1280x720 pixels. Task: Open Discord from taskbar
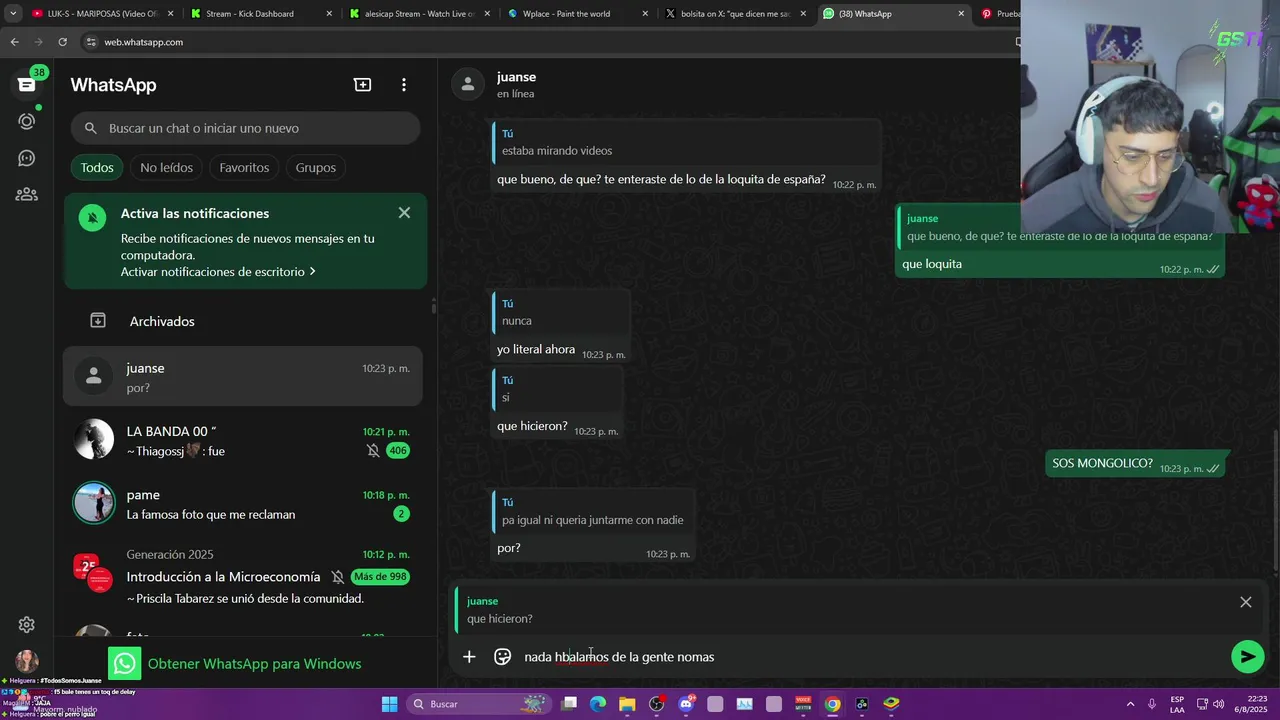[x=686, y=704]
